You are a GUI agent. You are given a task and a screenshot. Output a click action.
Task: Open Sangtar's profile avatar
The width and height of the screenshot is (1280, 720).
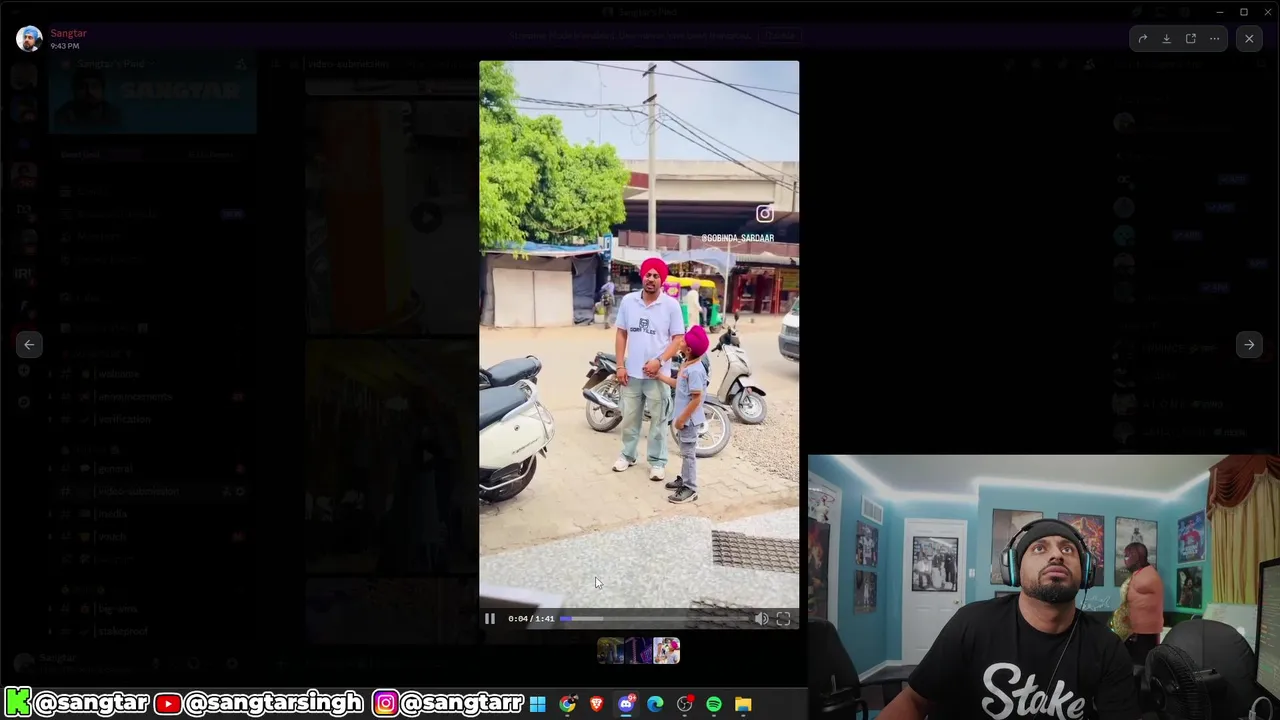tap(29, 39)
